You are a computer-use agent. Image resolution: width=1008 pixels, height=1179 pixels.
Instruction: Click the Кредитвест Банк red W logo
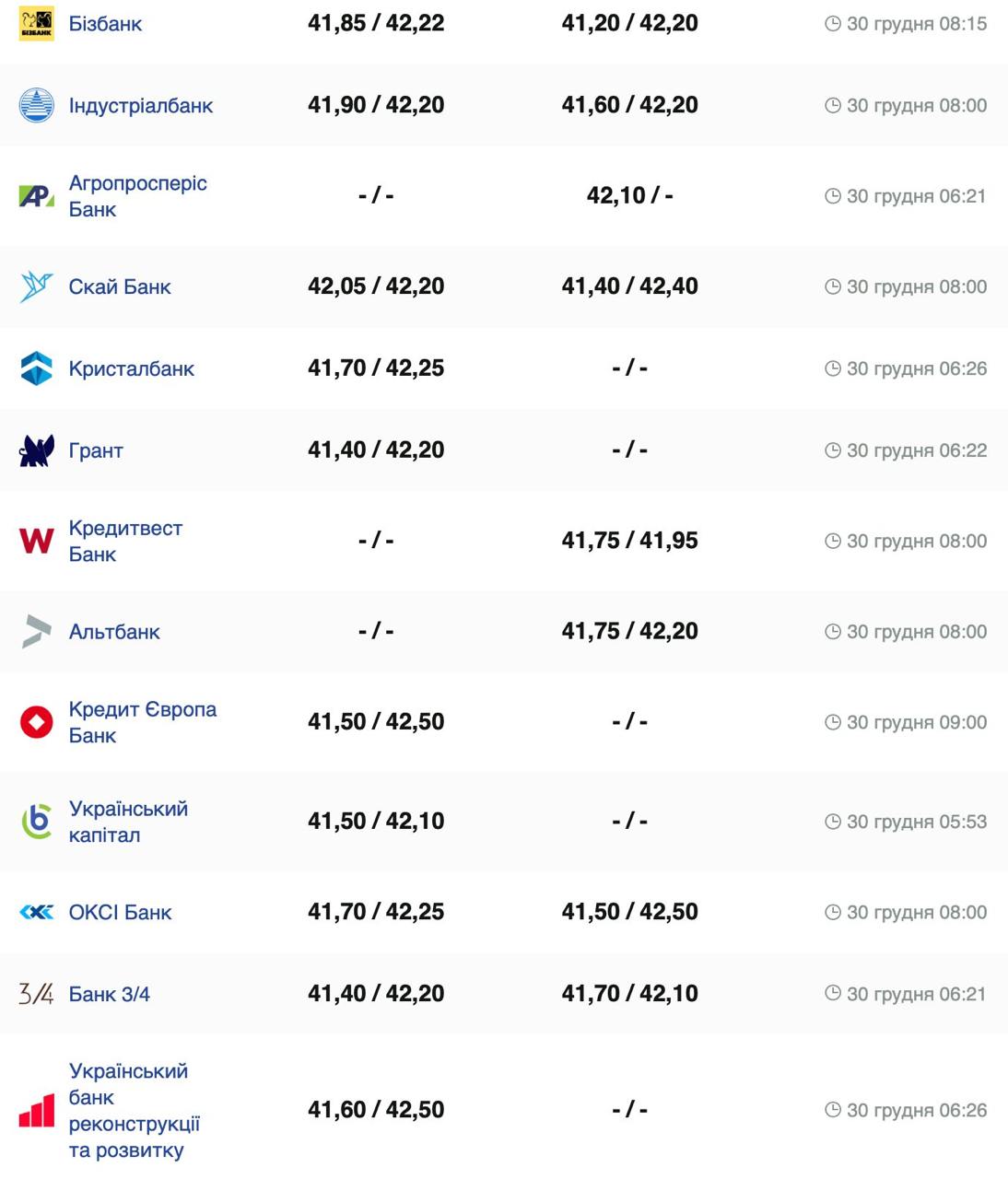pos(37,541)
